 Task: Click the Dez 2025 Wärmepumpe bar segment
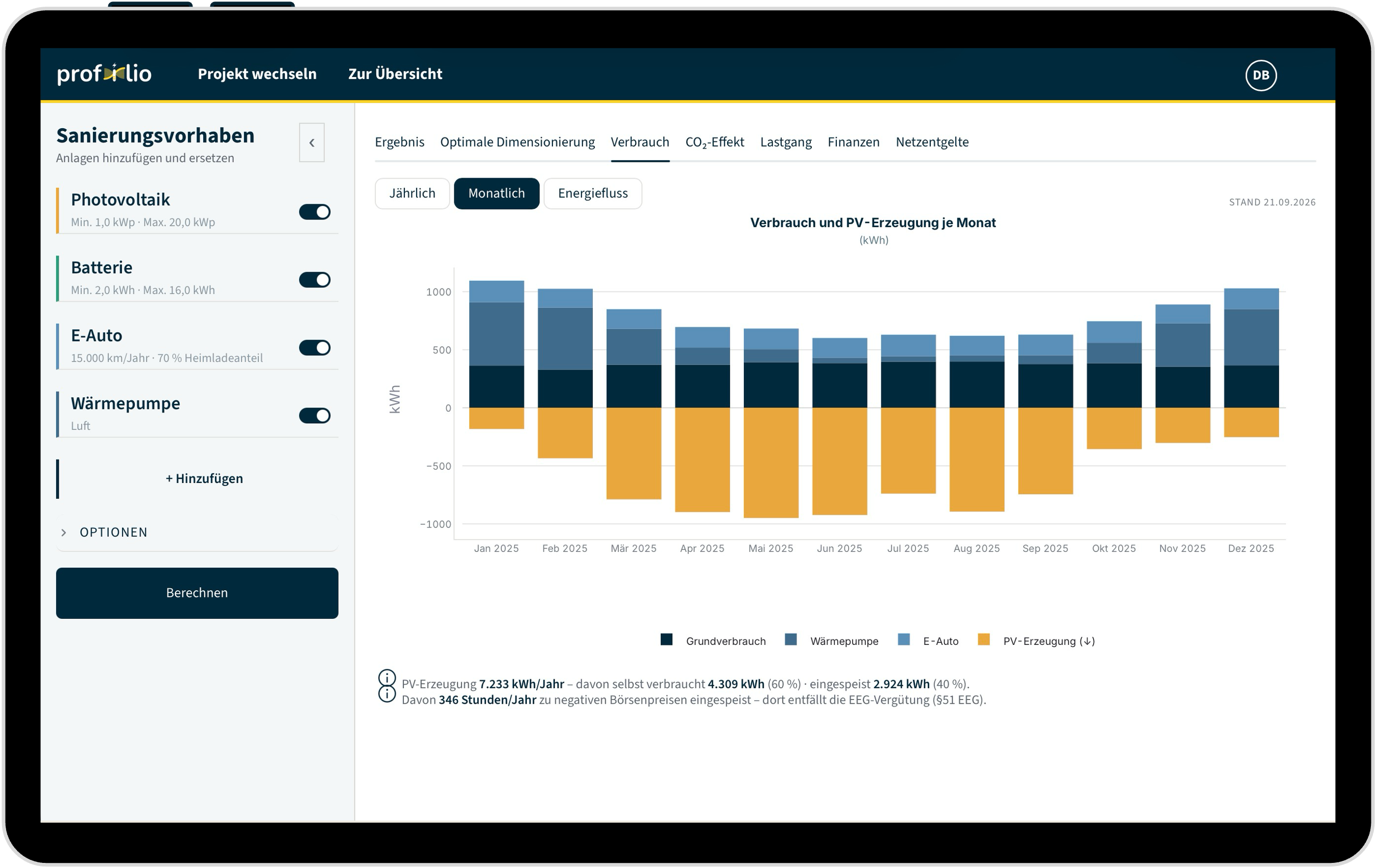tap(1251, 337)
